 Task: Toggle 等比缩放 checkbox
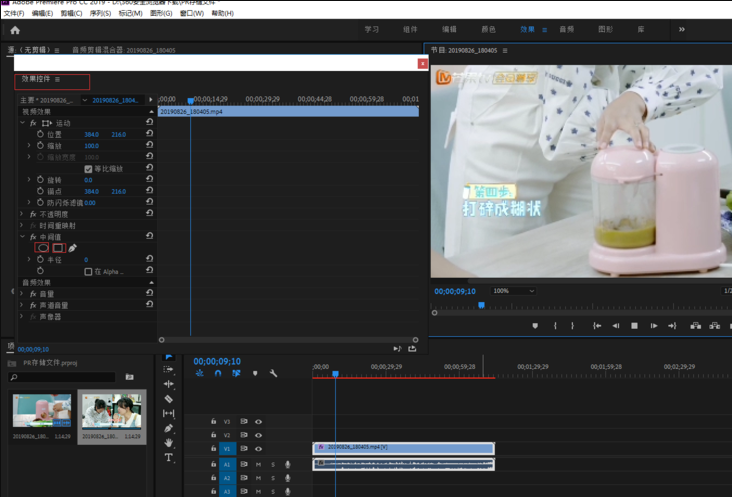(x=88, y=169)
